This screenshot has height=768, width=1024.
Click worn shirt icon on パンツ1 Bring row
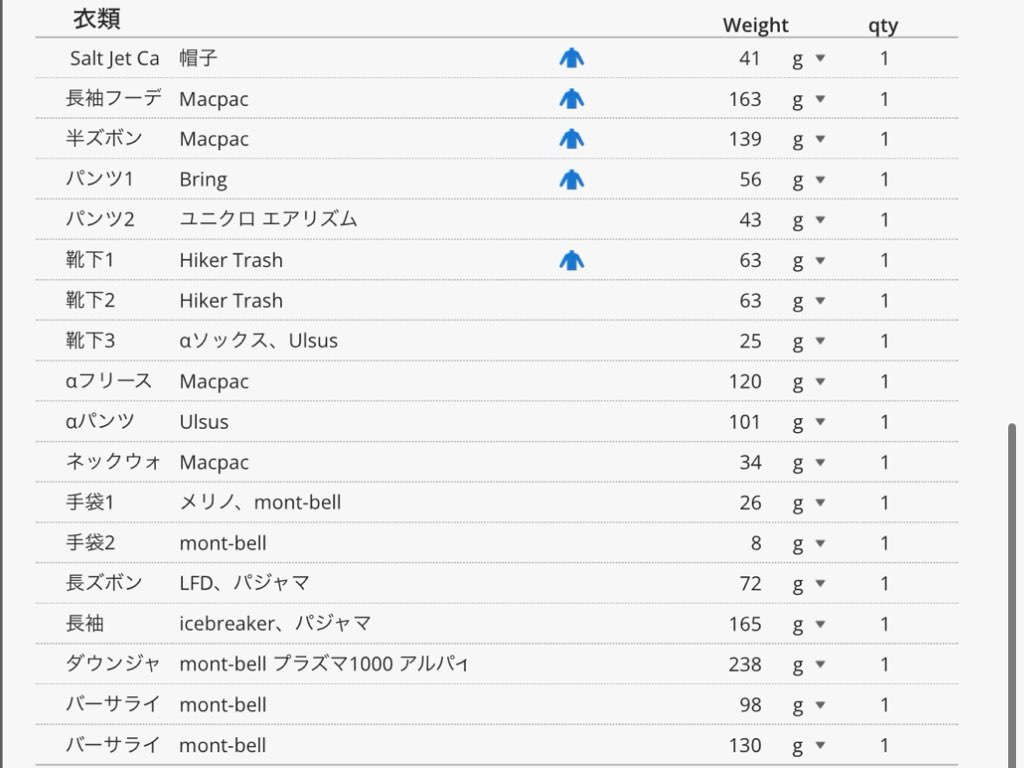pyautogui.click(x=571, y=180)
